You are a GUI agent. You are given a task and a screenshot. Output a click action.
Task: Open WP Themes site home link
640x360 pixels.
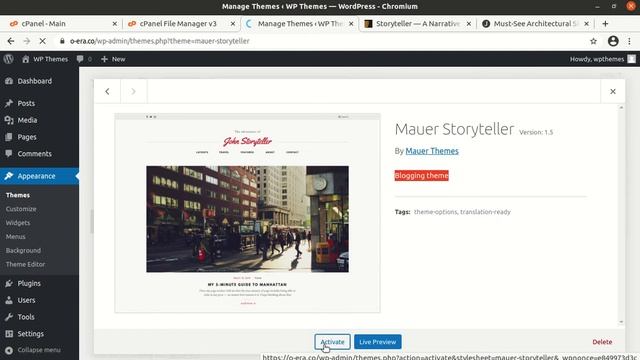(x=45, y=59)
